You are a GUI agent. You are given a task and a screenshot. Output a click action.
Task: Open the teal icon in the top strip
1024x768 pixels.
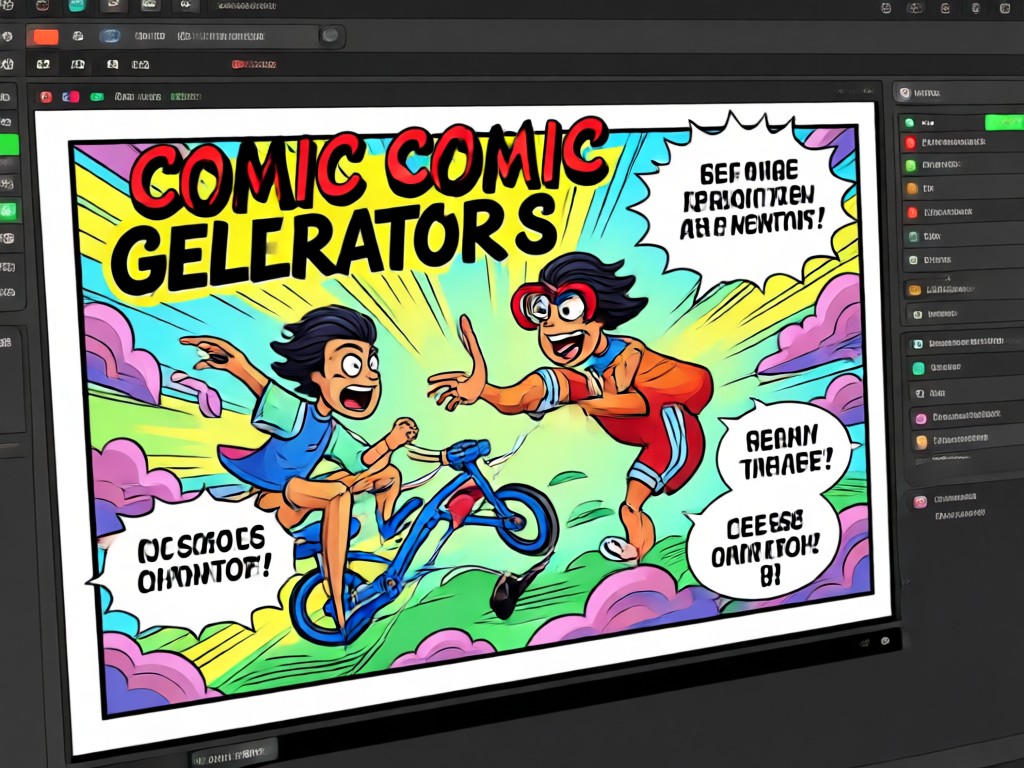click(76, 5)
